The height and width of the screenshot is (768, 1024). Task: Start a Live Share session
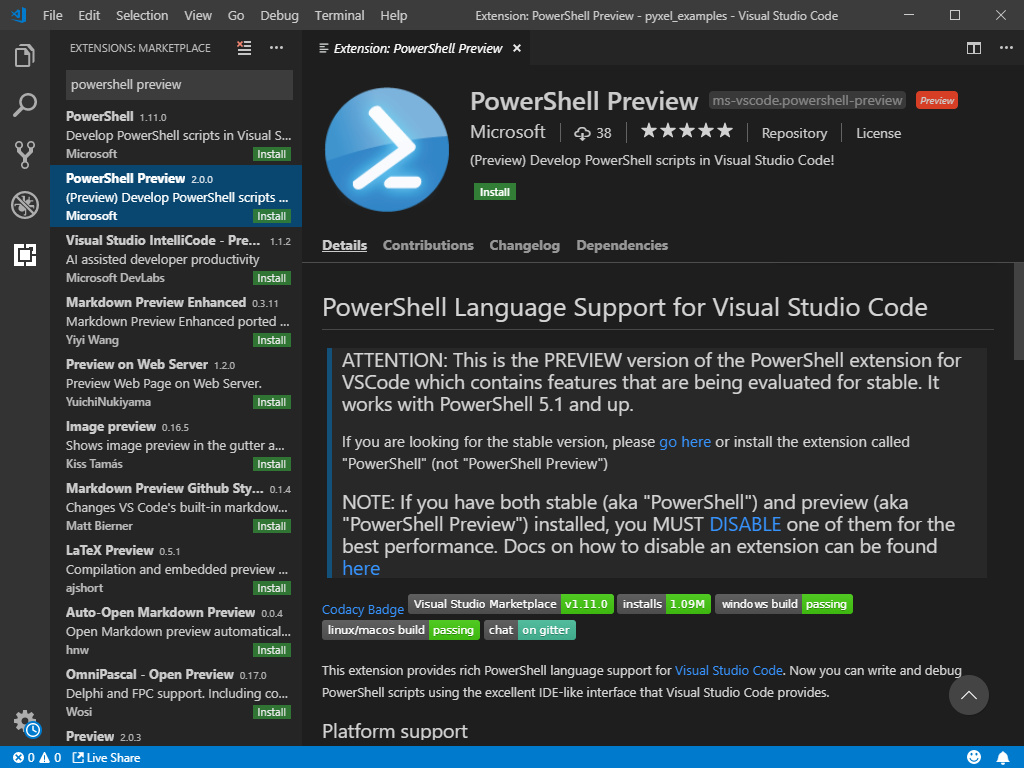point(105,757)
